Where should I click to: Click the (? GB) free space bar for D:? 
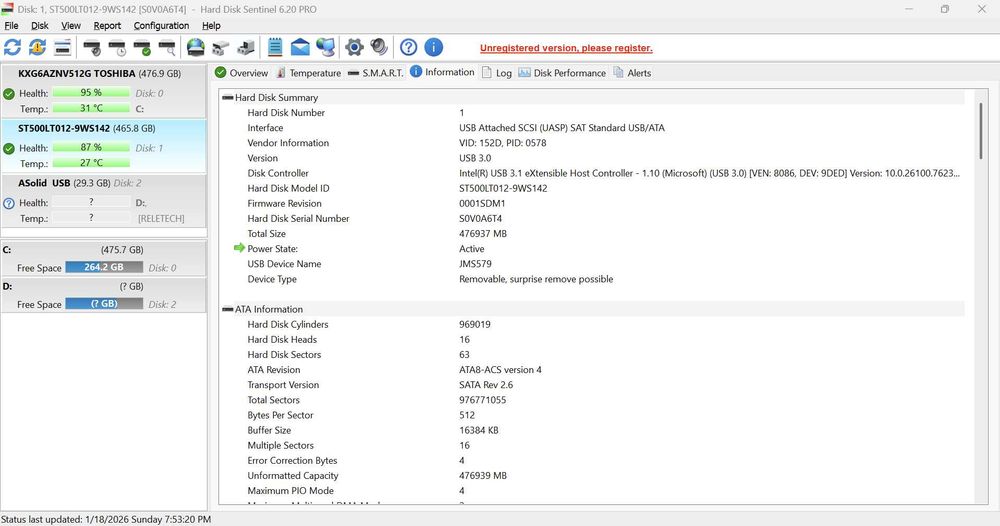[104, 303]
